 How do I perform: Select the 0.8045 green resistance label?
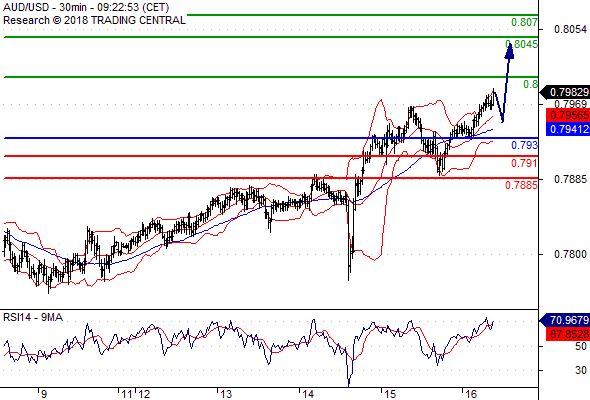pos(522,44)
